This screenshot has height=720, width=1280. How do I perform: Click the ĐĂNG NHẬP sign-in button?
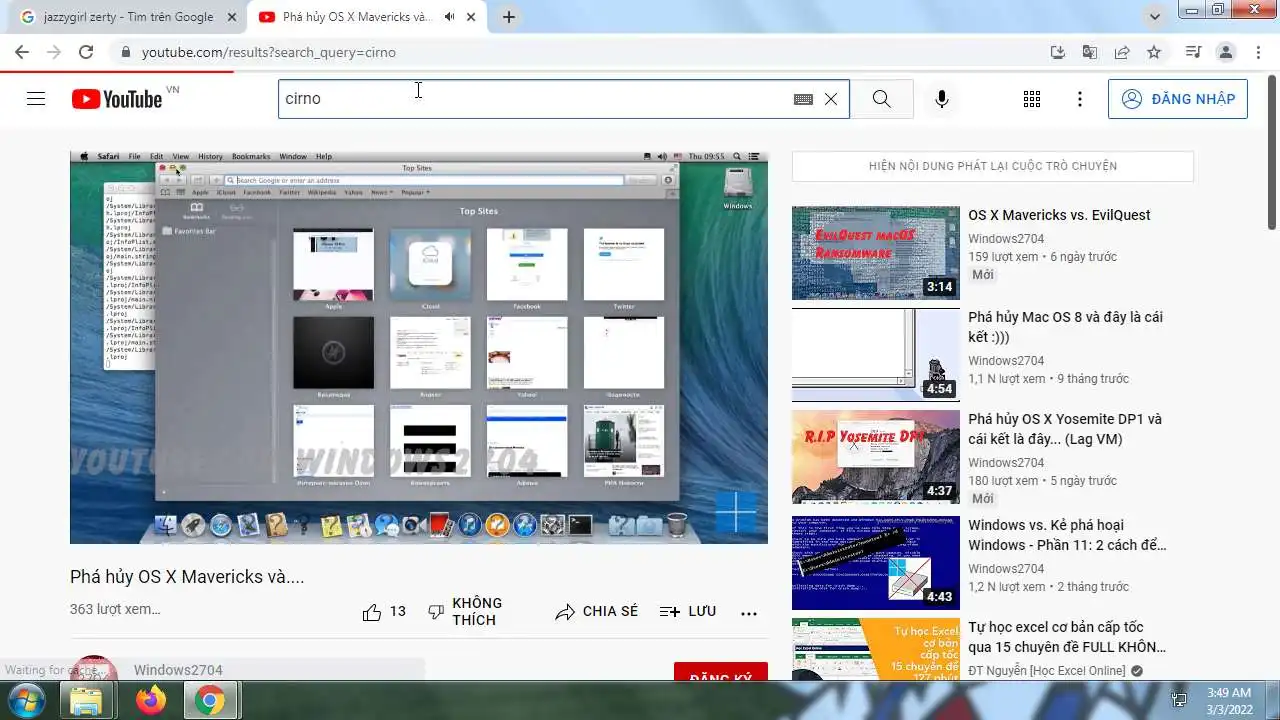click(x=1178, y=99)
